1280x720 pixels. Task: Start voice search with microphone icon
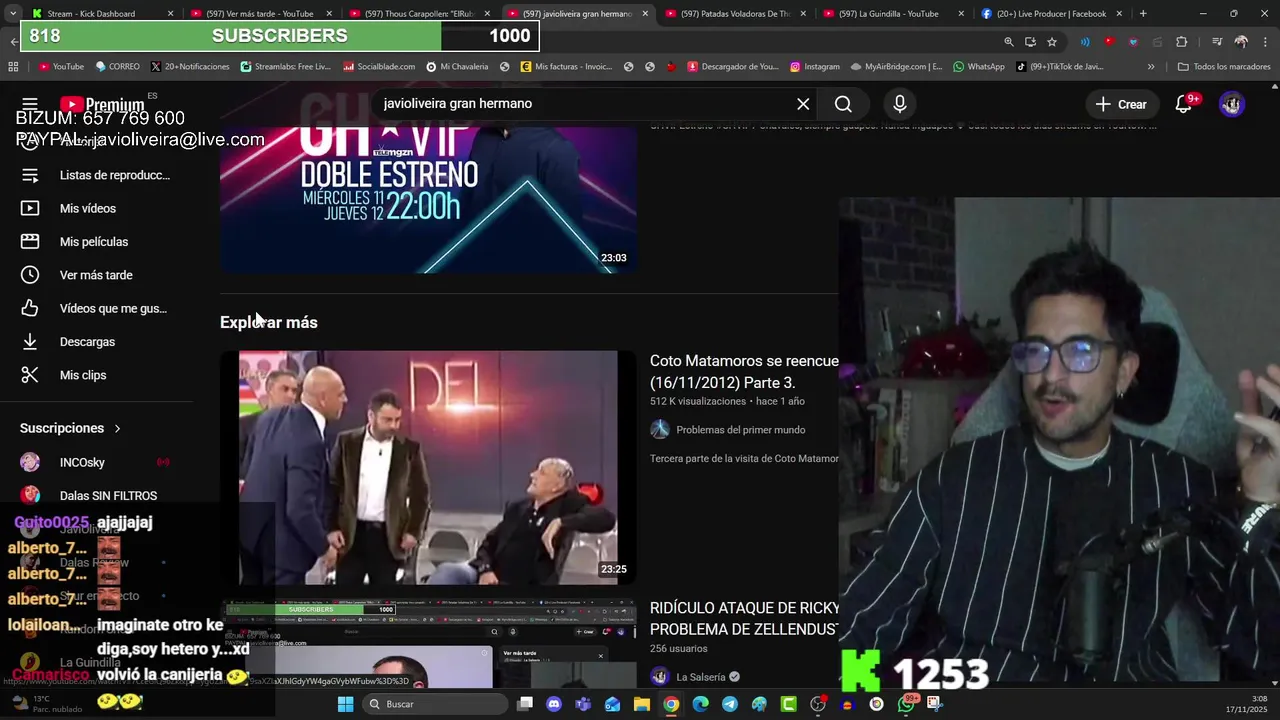(899, 104)
